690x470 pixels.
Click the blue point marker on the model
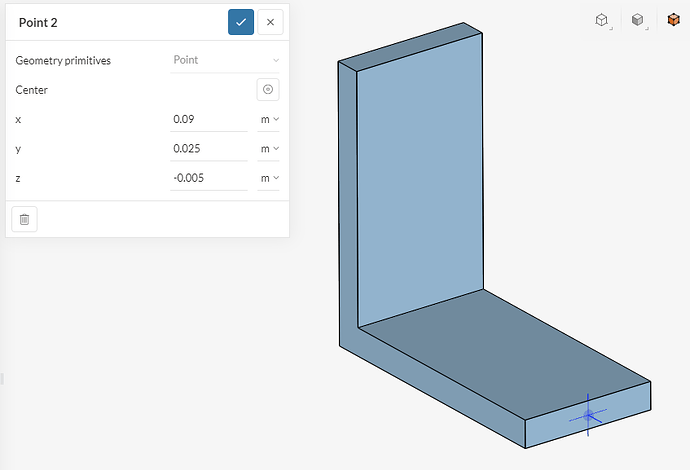coord(588,415)
